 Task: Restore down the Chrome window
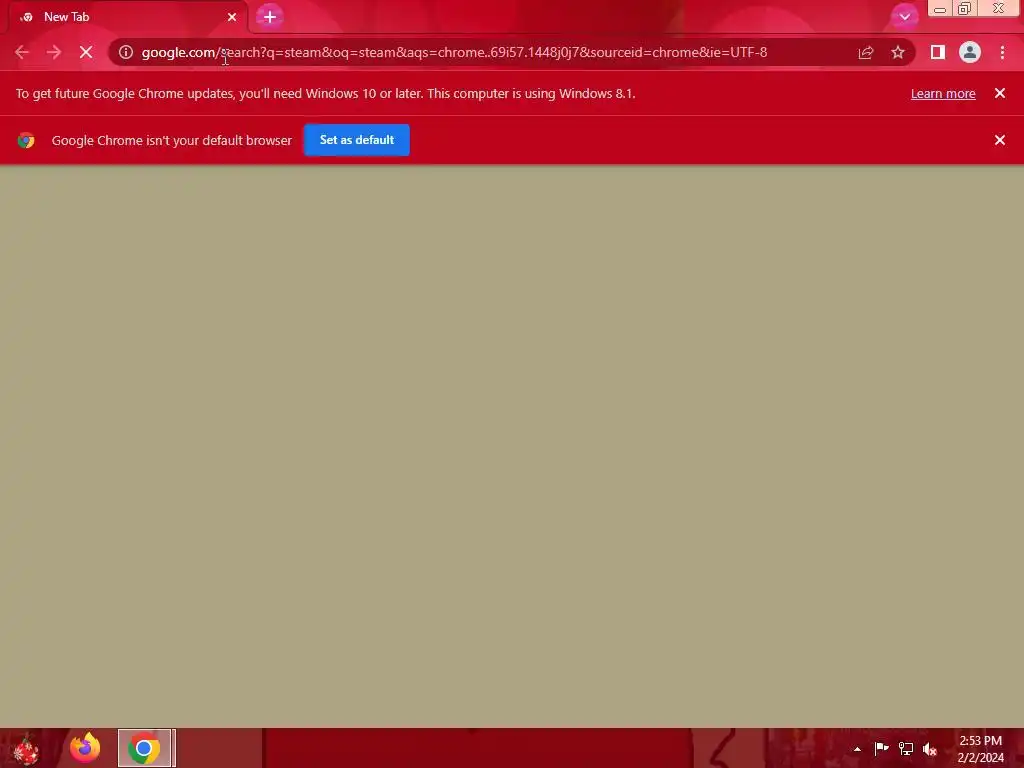click(964, 9)
